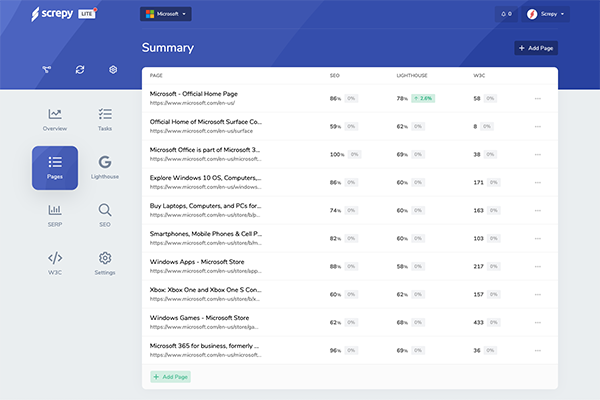Open options menu for Microsoft Official Home Page
This screenshot has width=600, height=400.
pos(538,99)
